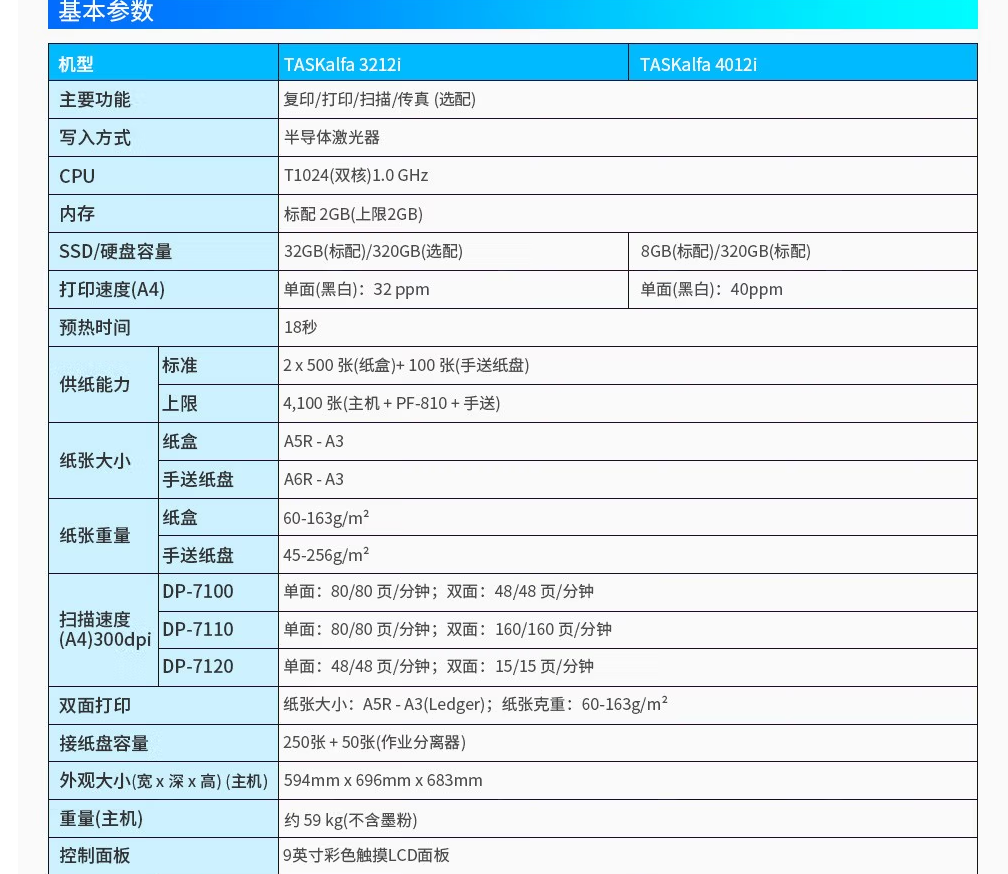
Task: Click the 2 x 500 张(纸盒)+ 100 张 value
Action: [x=406, y=366]
